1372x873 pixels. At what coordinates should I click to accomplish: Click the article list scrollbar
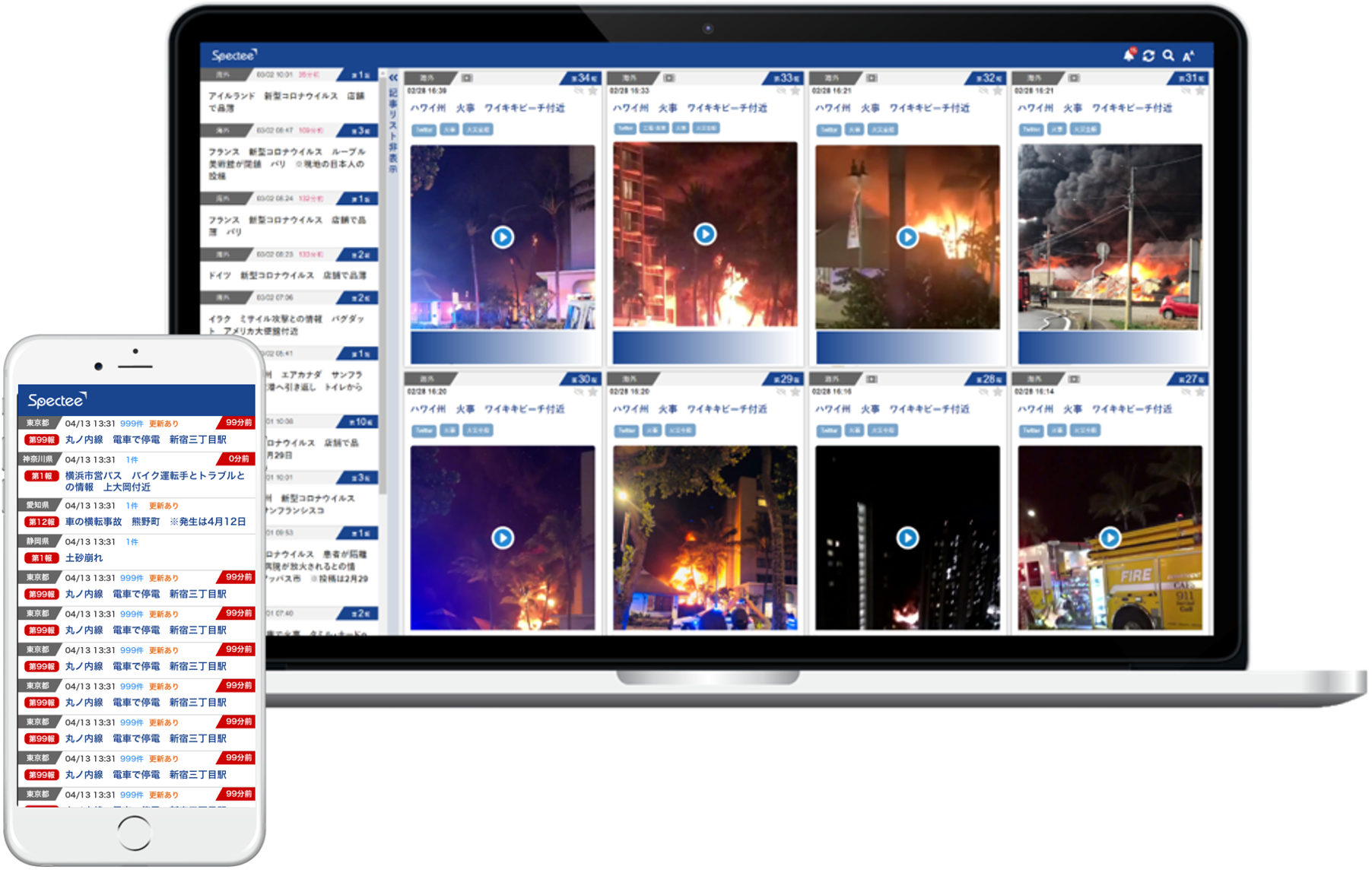[x=383, y=304]
